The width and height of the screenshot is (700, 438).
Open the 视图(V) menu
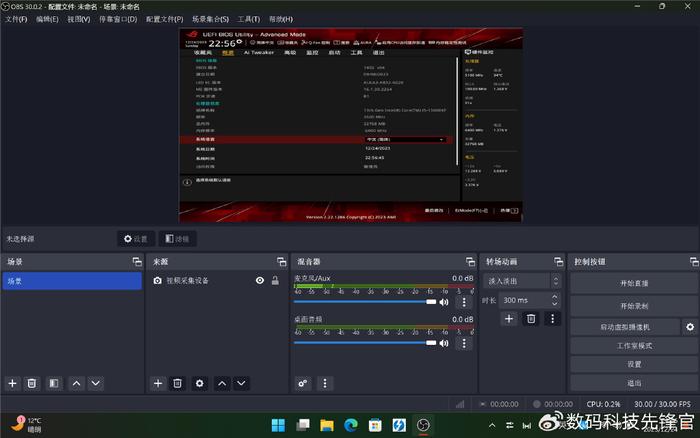(79, 19)
